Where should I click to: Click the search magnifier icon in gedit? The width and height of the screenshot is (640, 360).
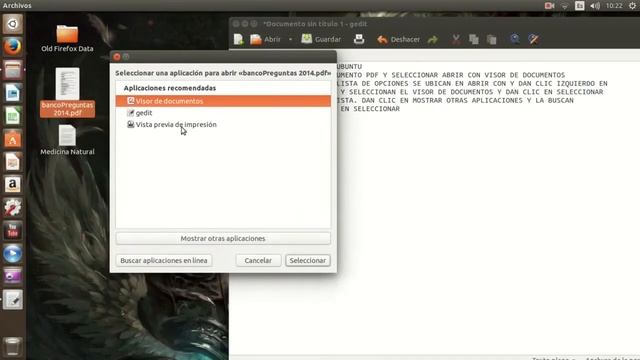pyautogui.click(x=515, y=39)
